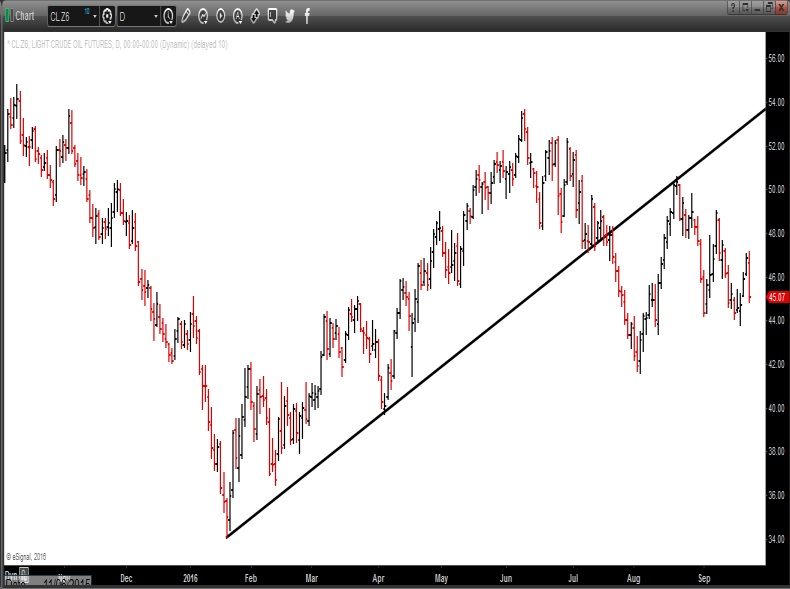Viewport: 790px width, 589px height.
Task: Open the CLZ6 symbol dropdown arrow
Action: pyautogui.click(x=94, y=16)
